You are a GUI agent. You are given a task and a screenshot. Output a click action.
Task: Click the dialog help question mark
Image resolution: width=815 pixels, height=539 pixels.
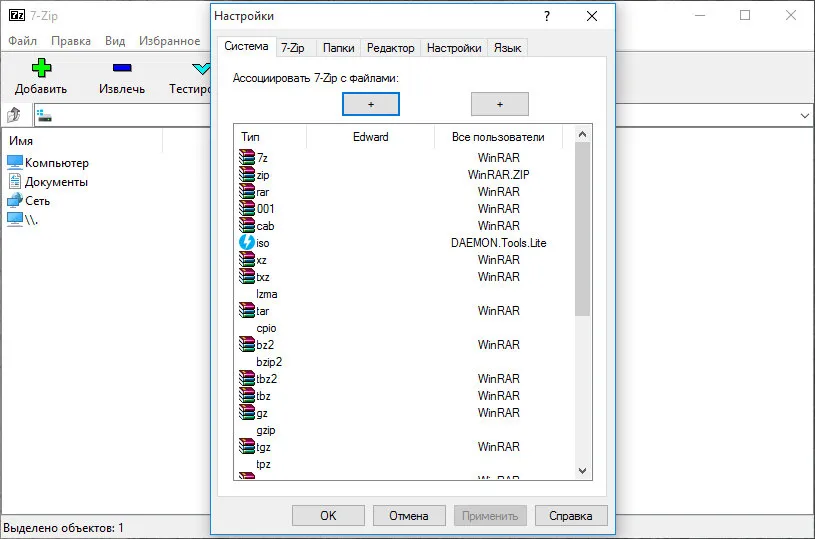click(x=547, y=16)
